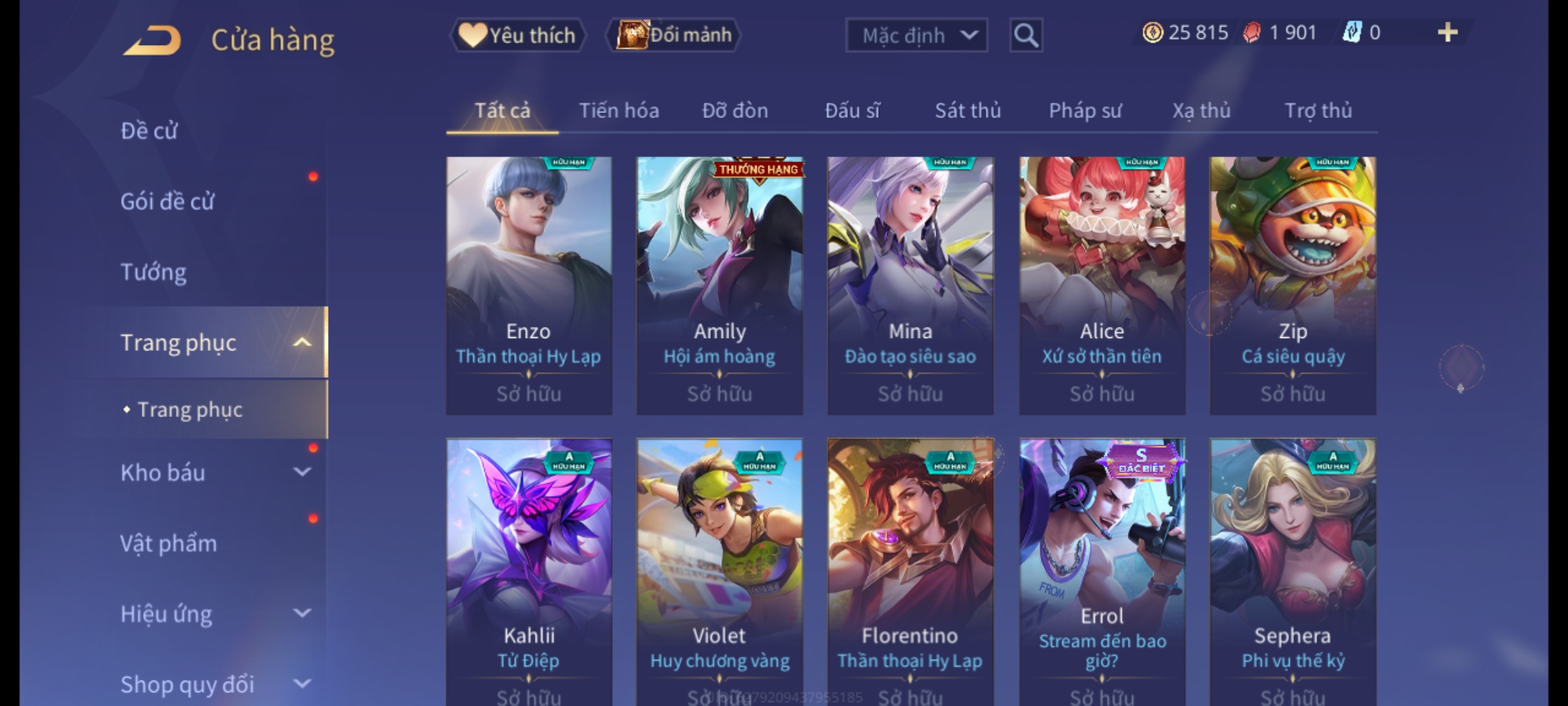1568x706 pixels.
Task: Open Yêu thích favorites heart button
Action: [x=517, y=35]
